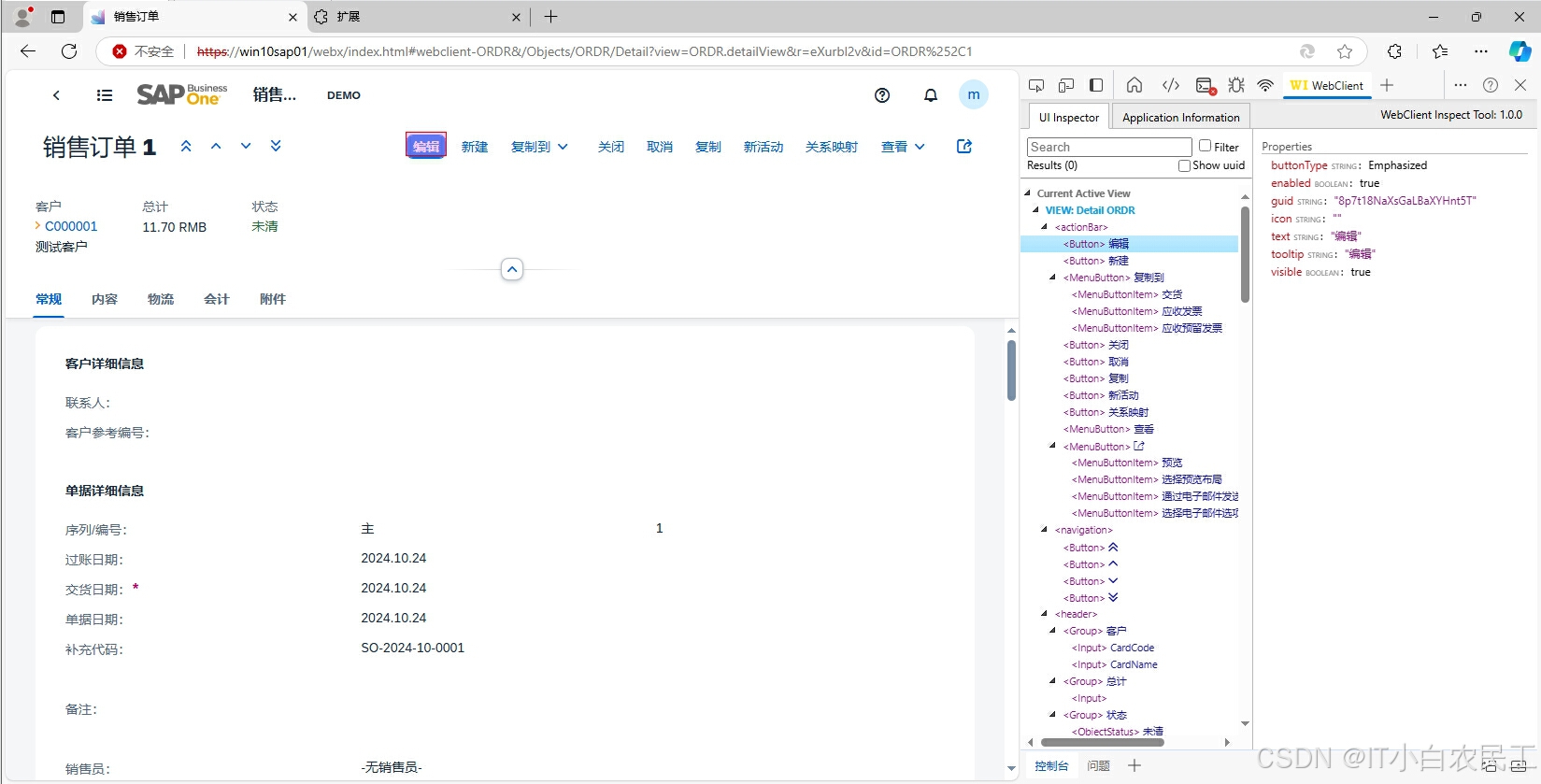This screenshot has width=1541, height=784.
Task: Open the Application Information tab
Action: pyautogui.click(x=1181, y=117)
